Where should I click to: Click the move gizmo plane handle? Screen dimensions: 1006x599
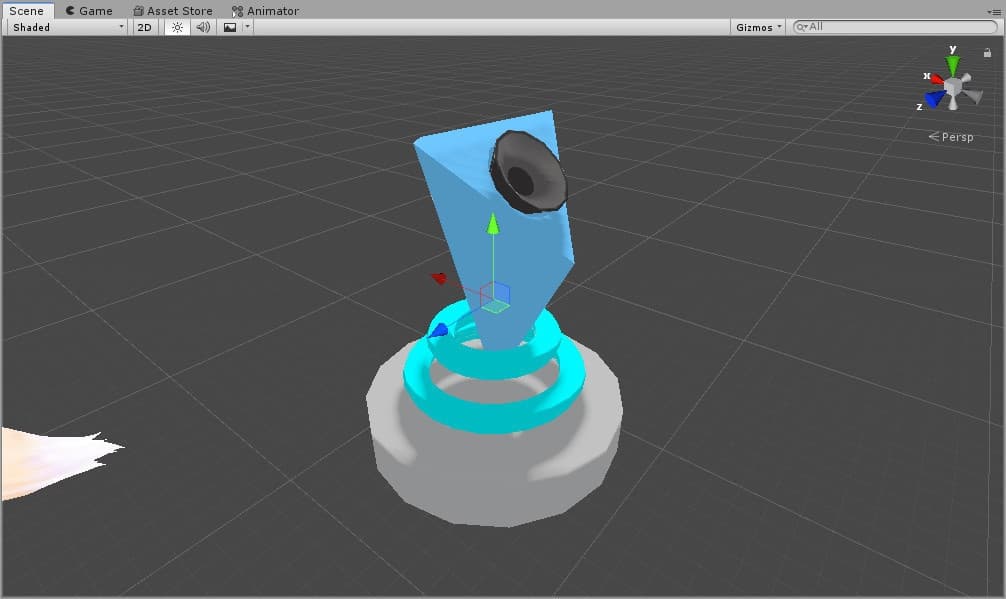click(x=495, y=296)
